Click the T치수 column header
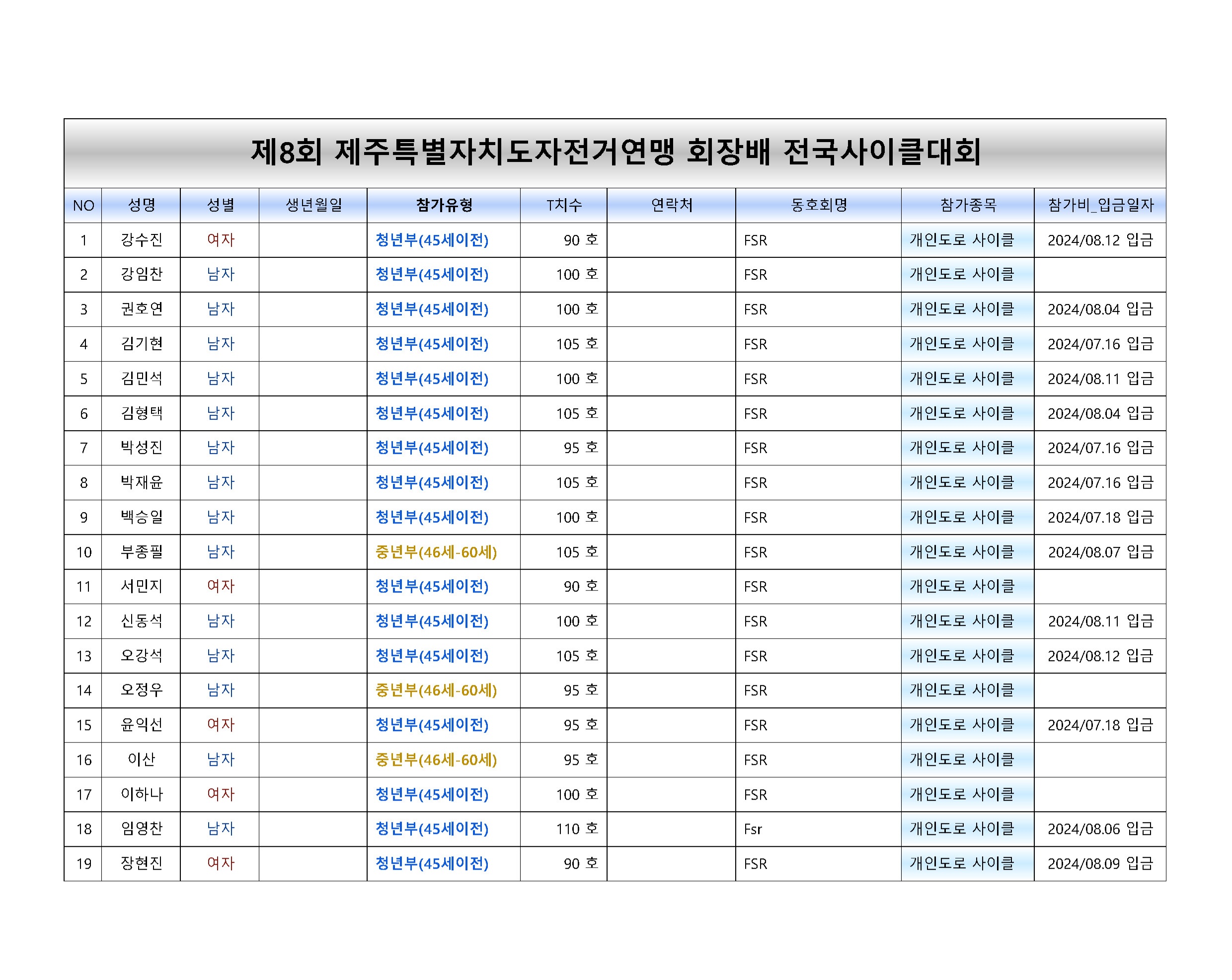Screen dimensions: 1232x980 [x=563, y=206]
